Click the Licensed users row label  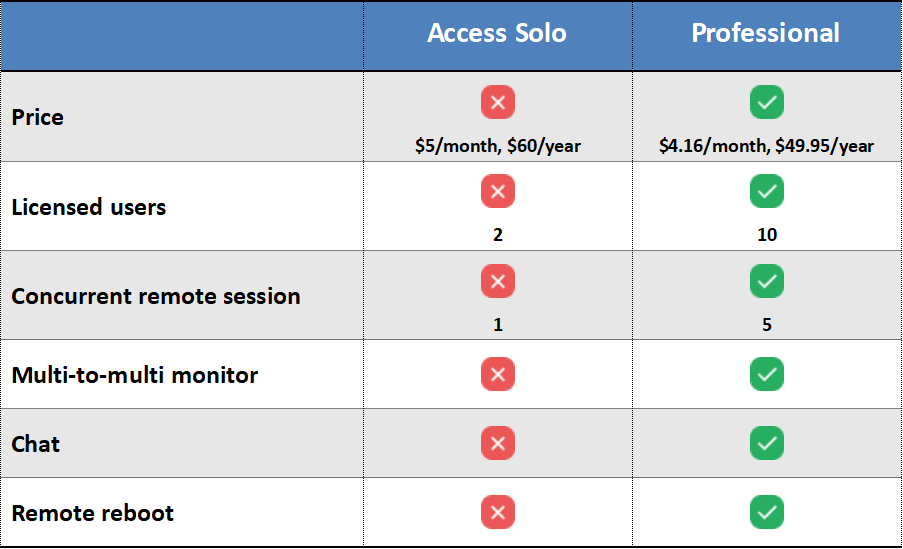[89, 207]
